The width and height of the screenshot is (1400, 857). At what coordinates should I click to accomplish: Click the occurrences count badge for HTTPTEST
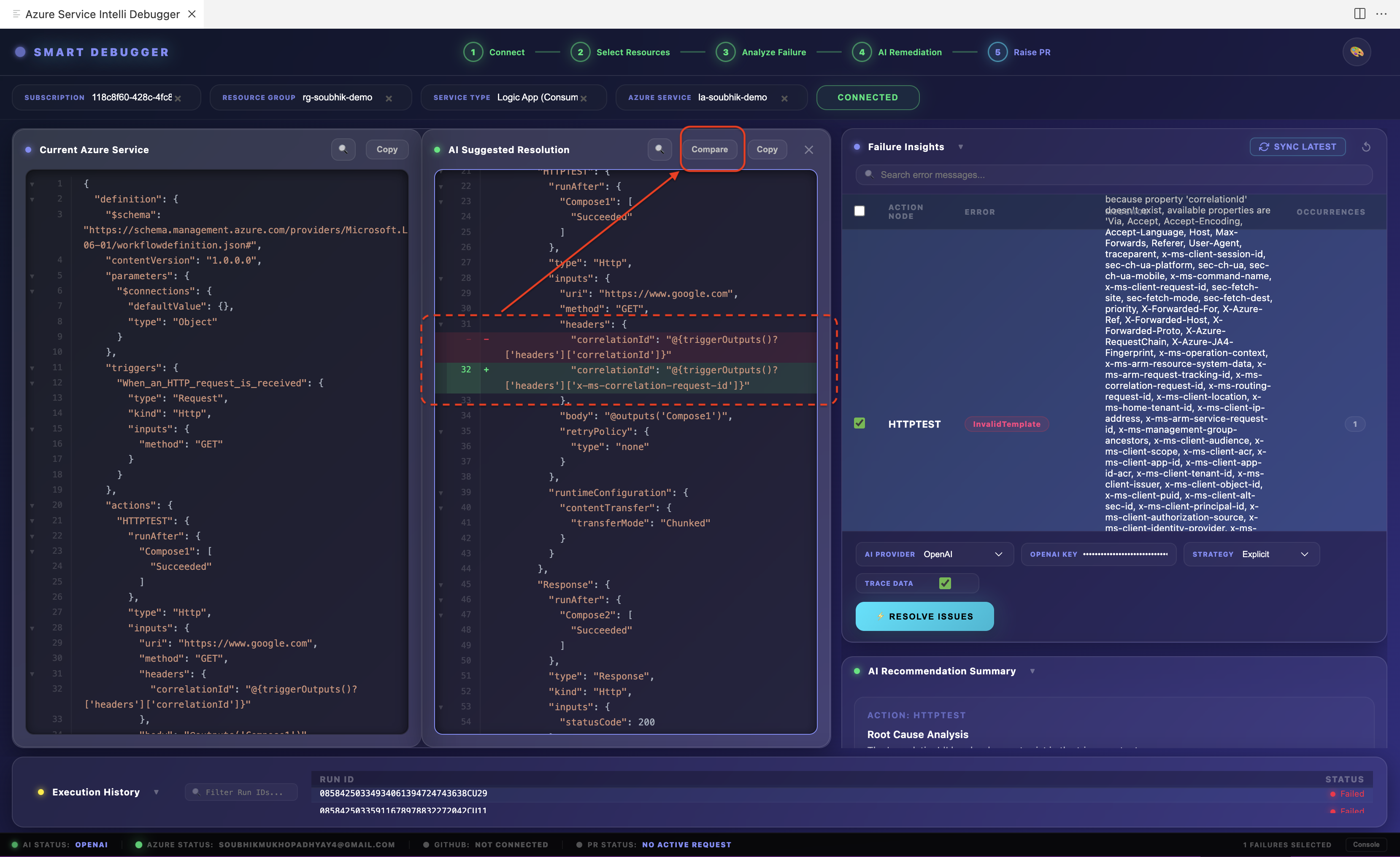coord(1354,424)
